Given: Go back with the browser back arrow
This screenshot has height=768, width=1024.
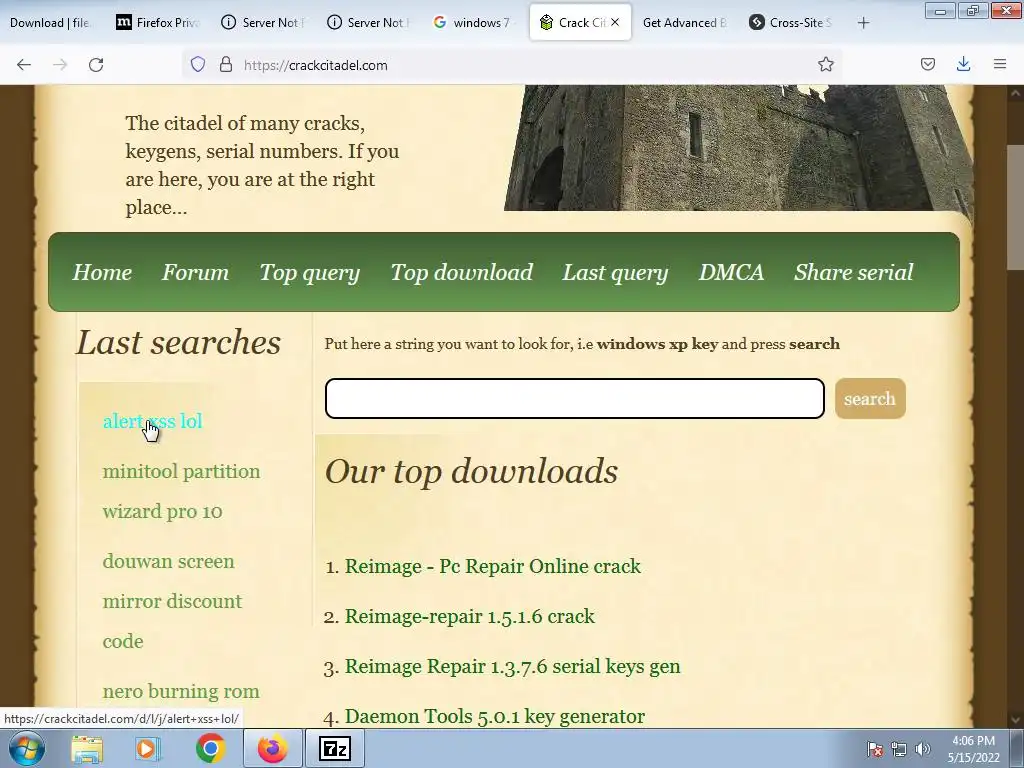Looking at the screenshot, I should tap(24, 65).
